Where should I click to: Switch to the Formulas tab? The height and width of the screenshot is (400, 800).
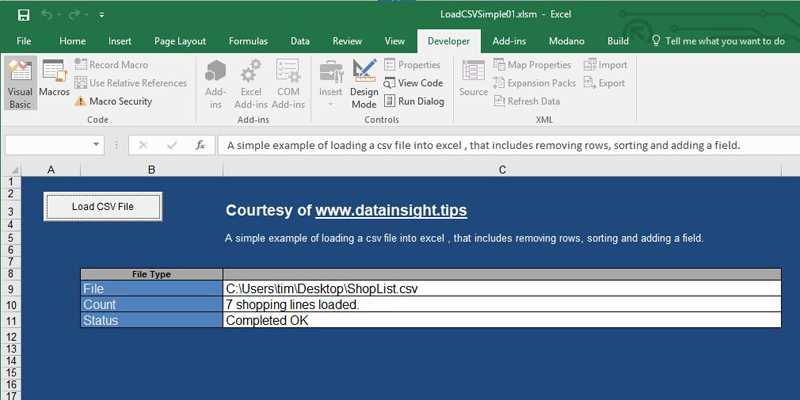click(x=248, y=41)
